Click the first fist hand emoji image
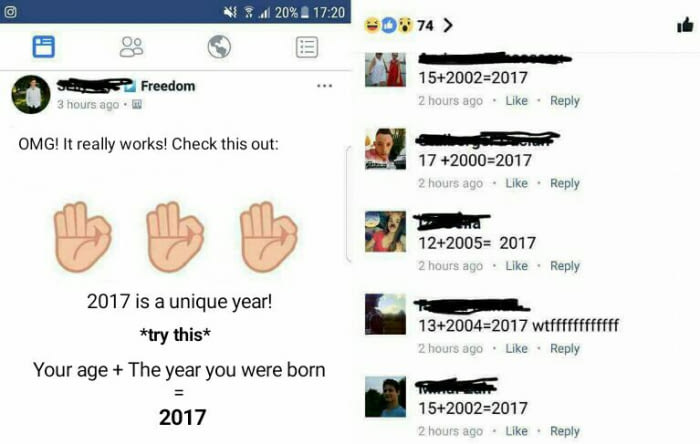Image resolution: width=700 pixels, height=444 pixels. click(x=82, y=237)
